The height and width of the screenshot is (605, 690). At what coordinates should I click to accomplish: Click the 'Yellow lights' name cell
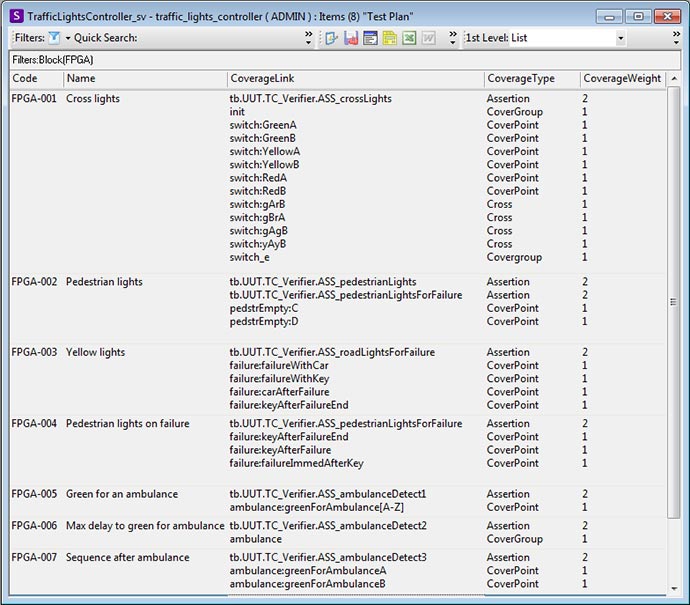95,352
